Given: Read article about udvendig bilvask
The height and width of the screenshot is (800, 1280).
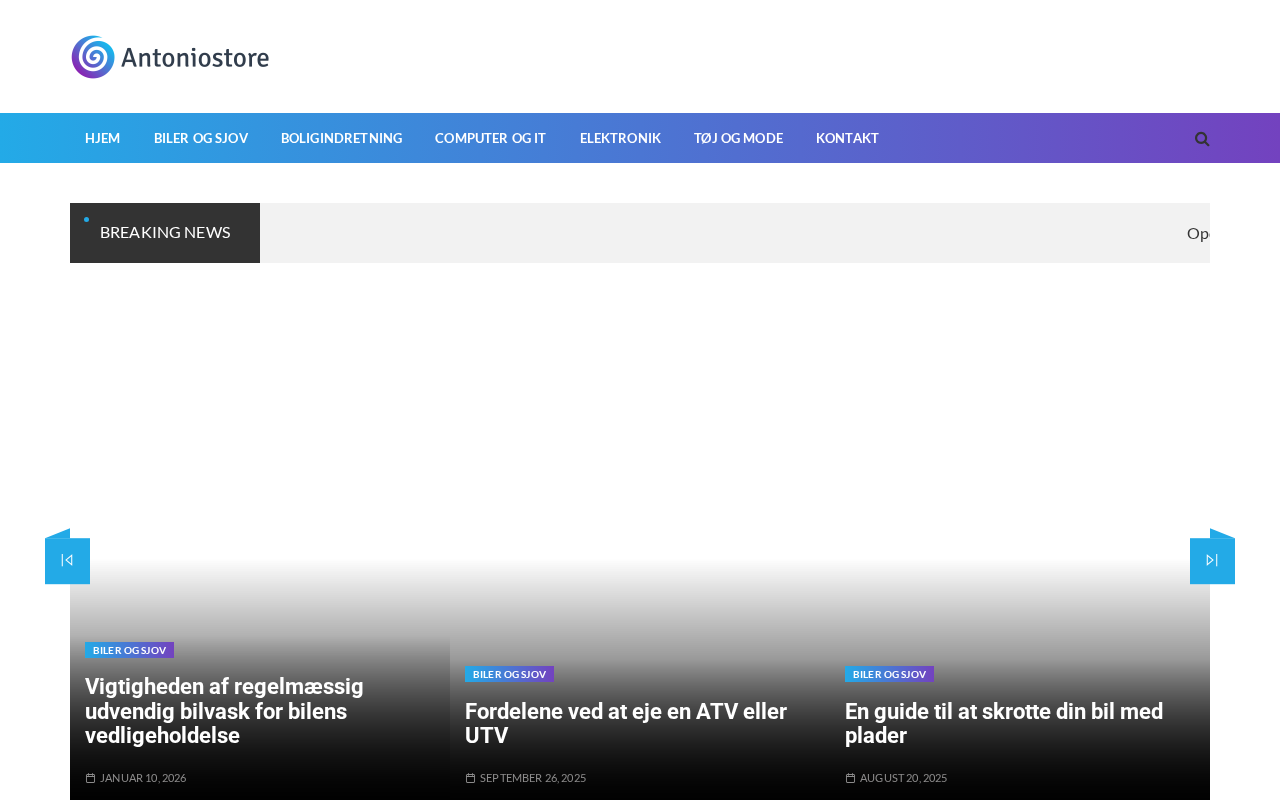Looking at the screenshot, I should point(224,711).
